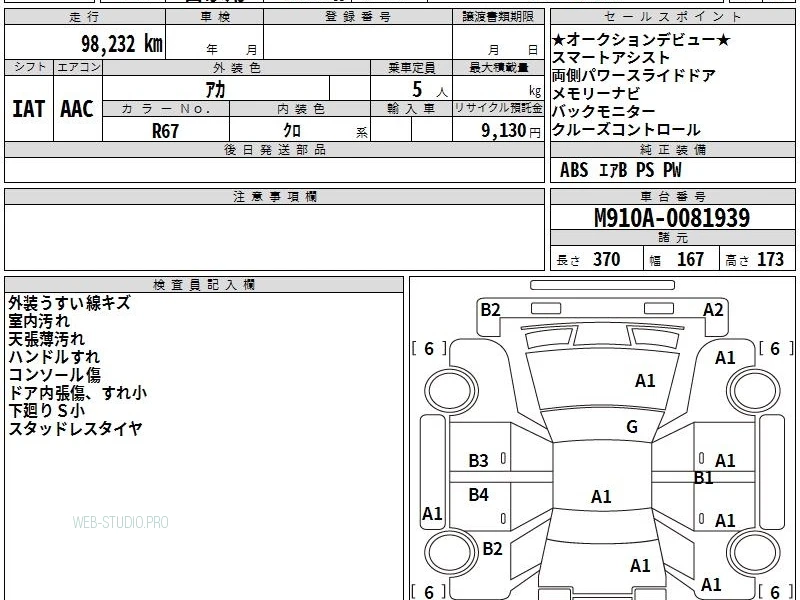Select the line ★オークションデビュー★

point(641,40)
